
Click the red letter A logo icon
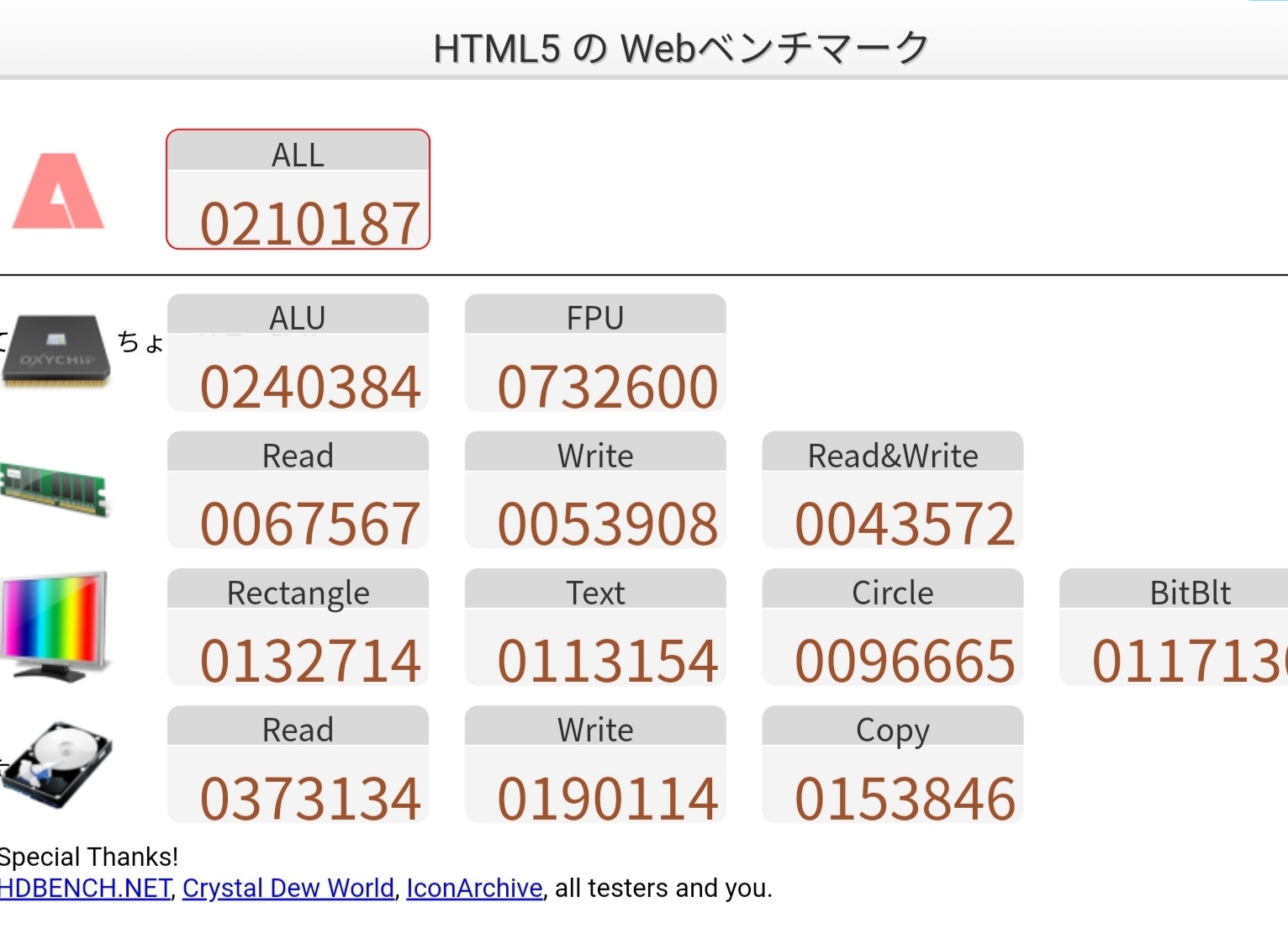pyautogui.click(x=58, y=191)
